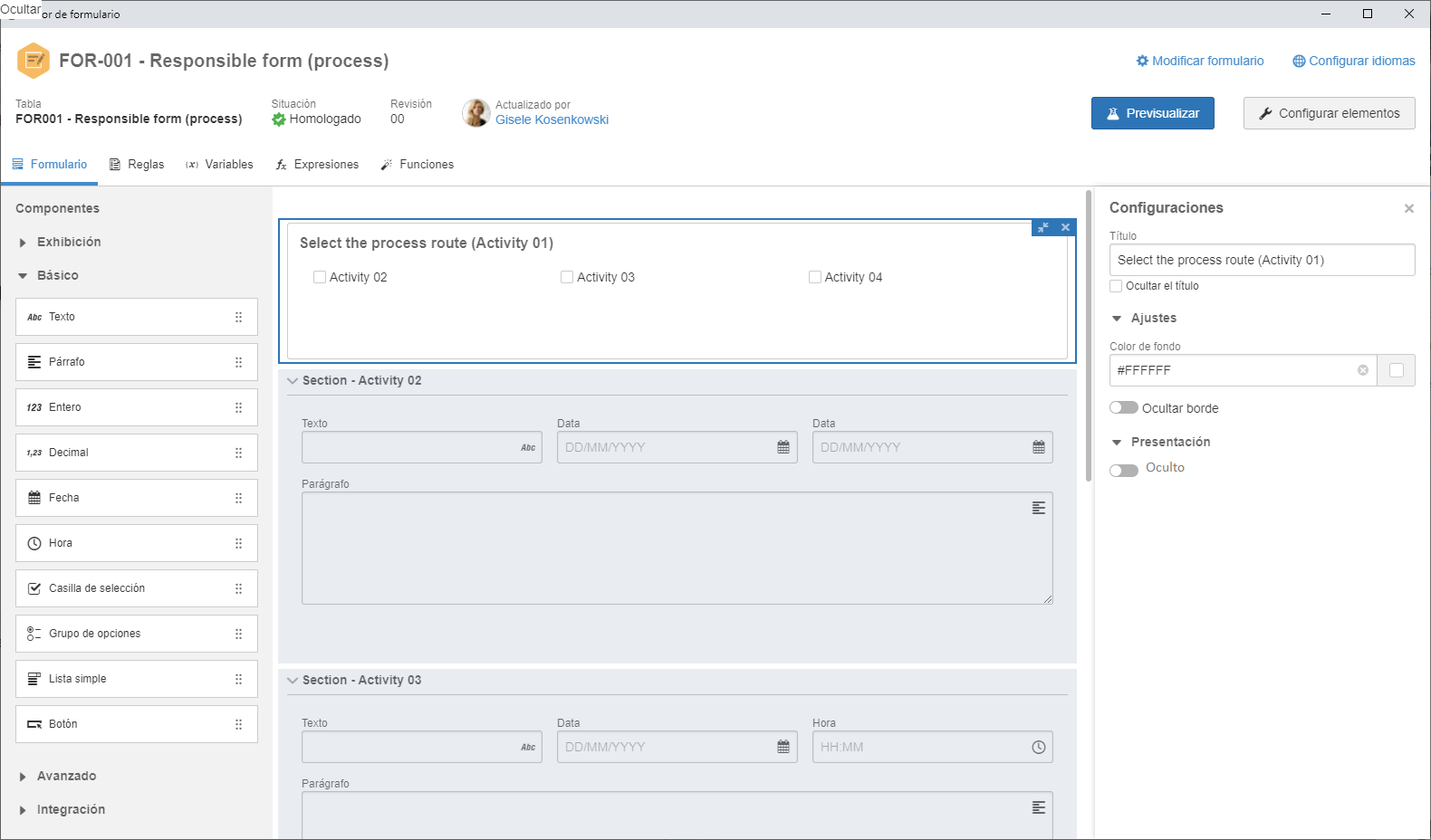This screenshot has height=840, width=1431.
Task: Grab the drag handle of Fecha component
Action: [239, 498]
